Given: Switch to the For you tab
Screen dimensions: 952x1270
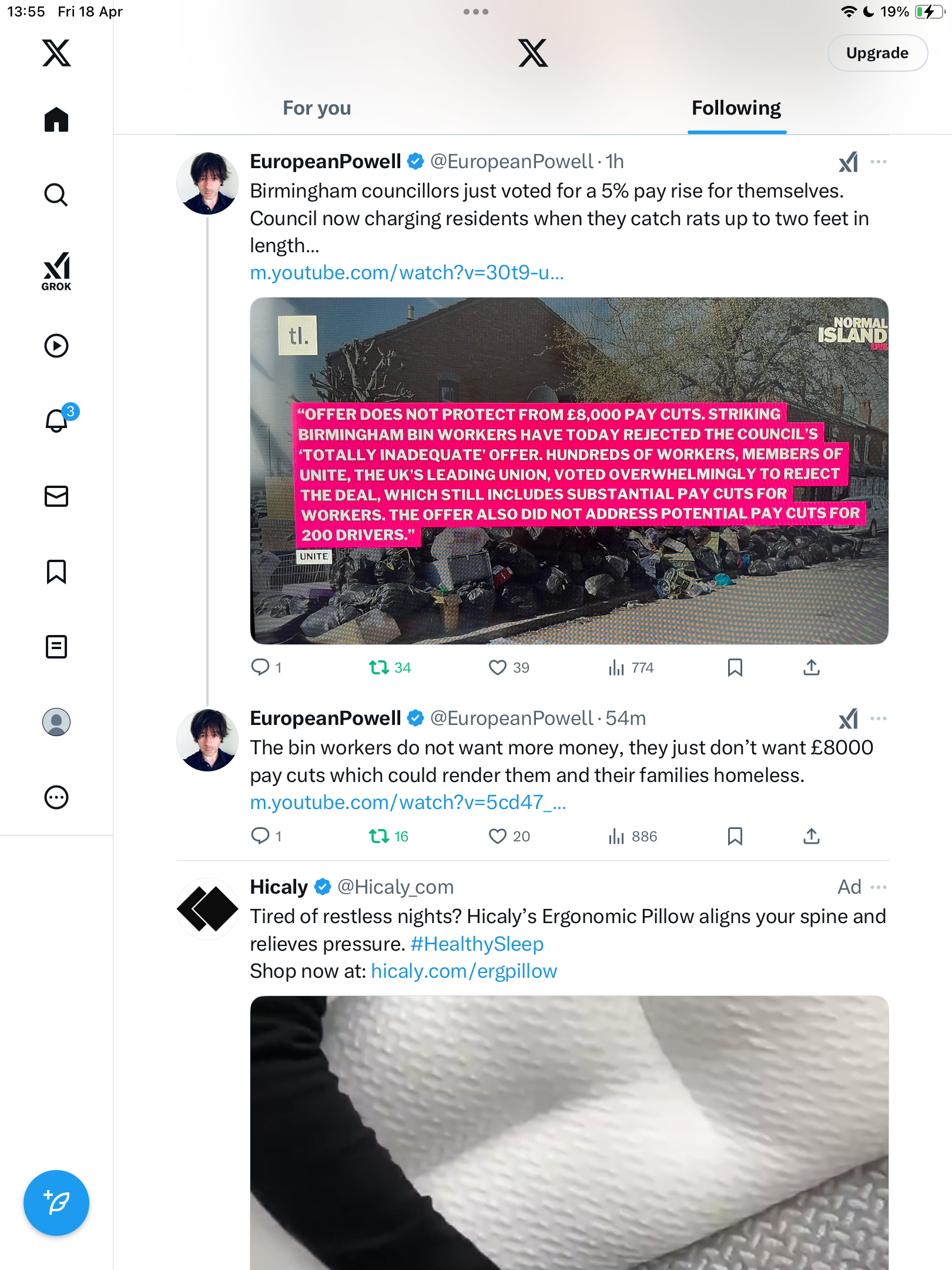Looking at the screenshot, I should pos(317,108).
